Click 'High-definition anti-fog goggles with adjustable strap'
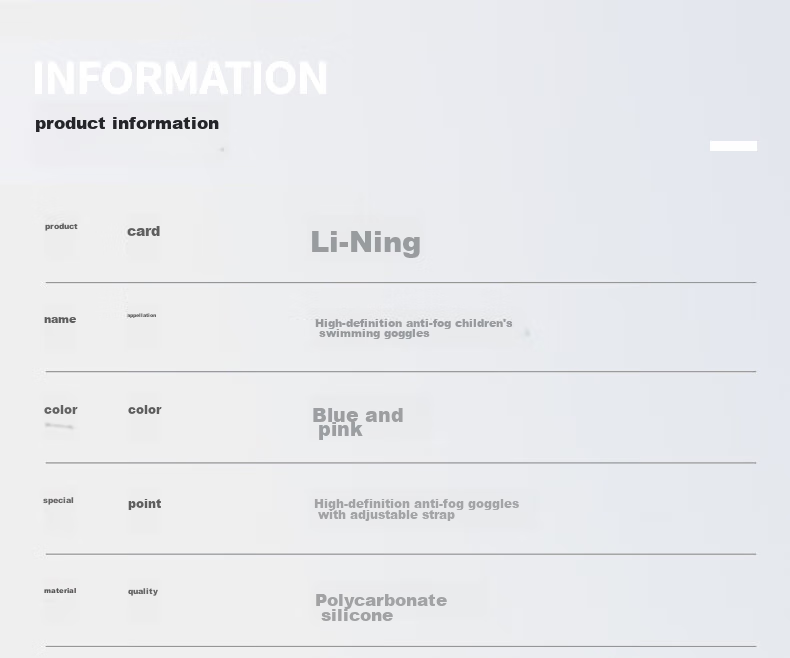This screenshot has width=790, height=658. pyautogui.click(x=417, y=509)
